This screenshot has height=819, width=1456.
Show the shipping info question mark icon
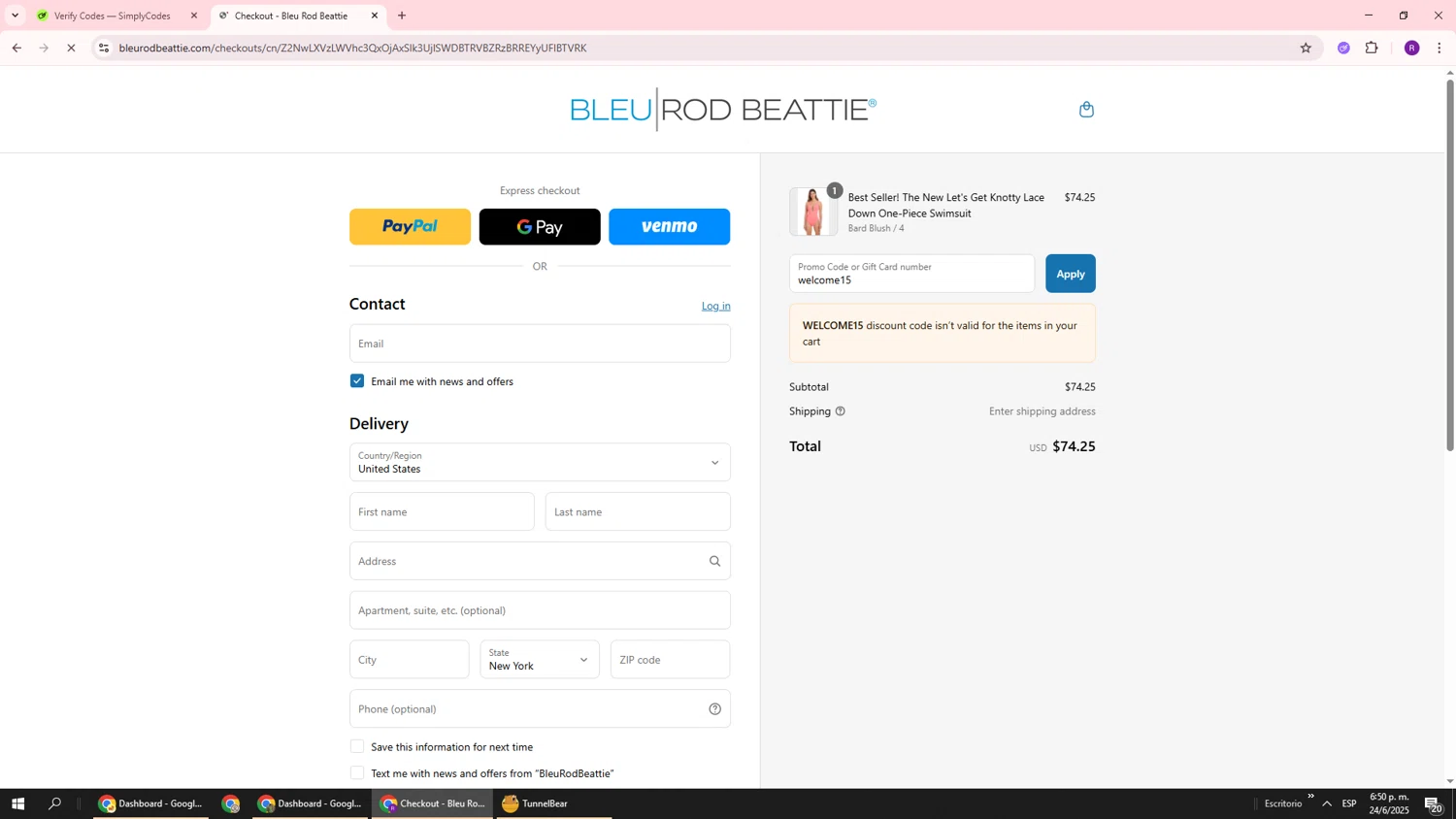click(x=841, y=411)
